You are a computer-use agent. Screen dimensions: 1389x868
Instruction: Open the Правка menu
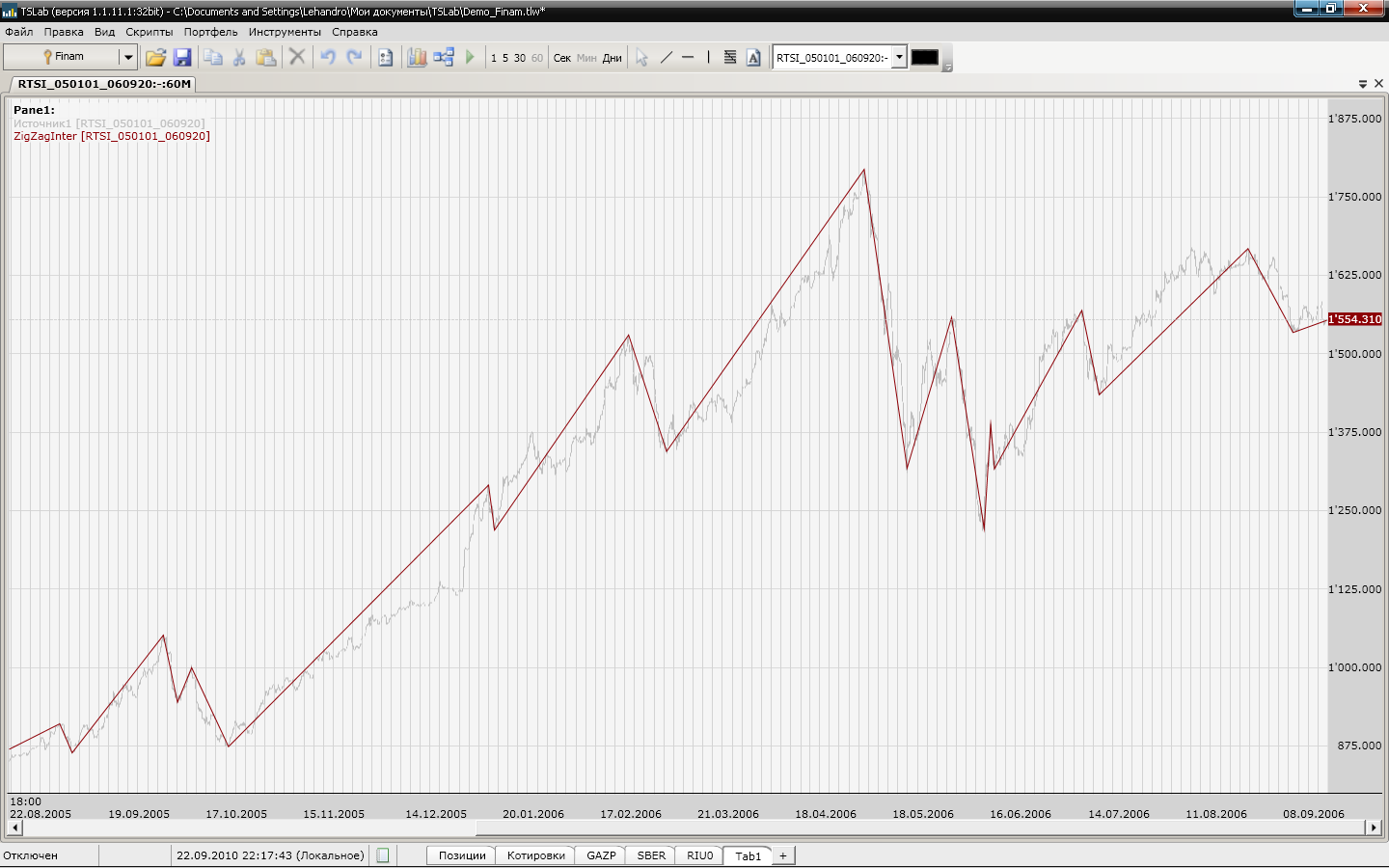tap(64, 32)
